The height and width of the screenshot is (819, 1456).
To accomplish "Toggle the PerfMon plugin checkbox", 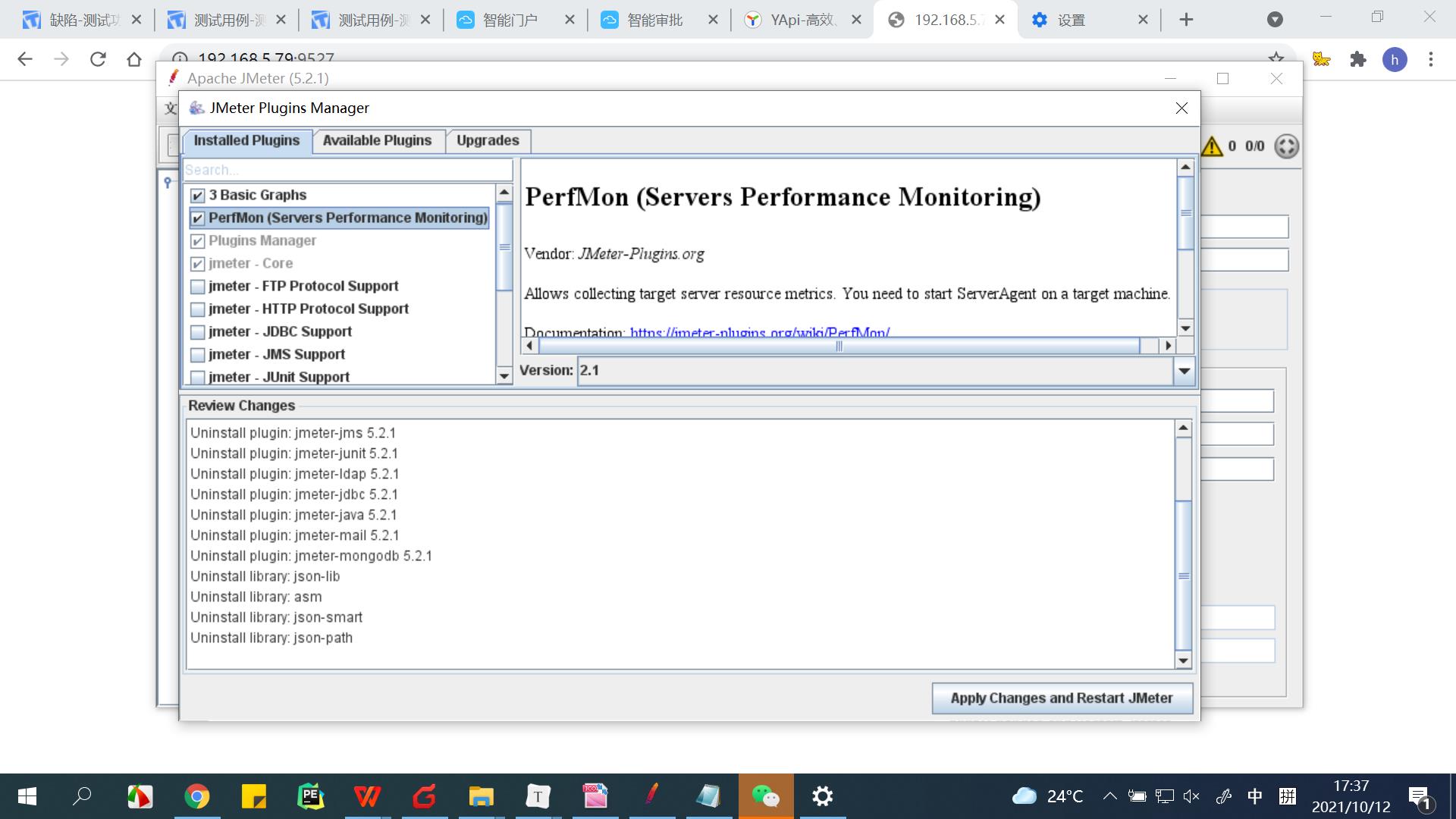I will click(197, 218).
